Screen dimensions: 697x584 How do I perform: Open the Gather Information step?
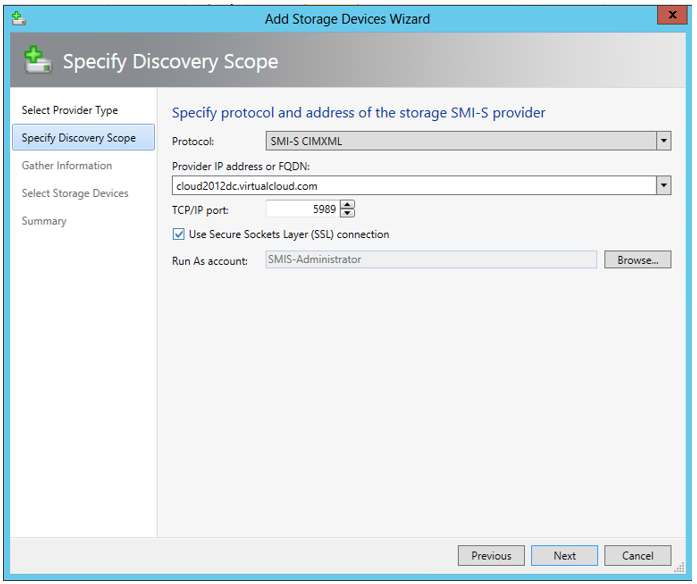[x=67, y=166]
